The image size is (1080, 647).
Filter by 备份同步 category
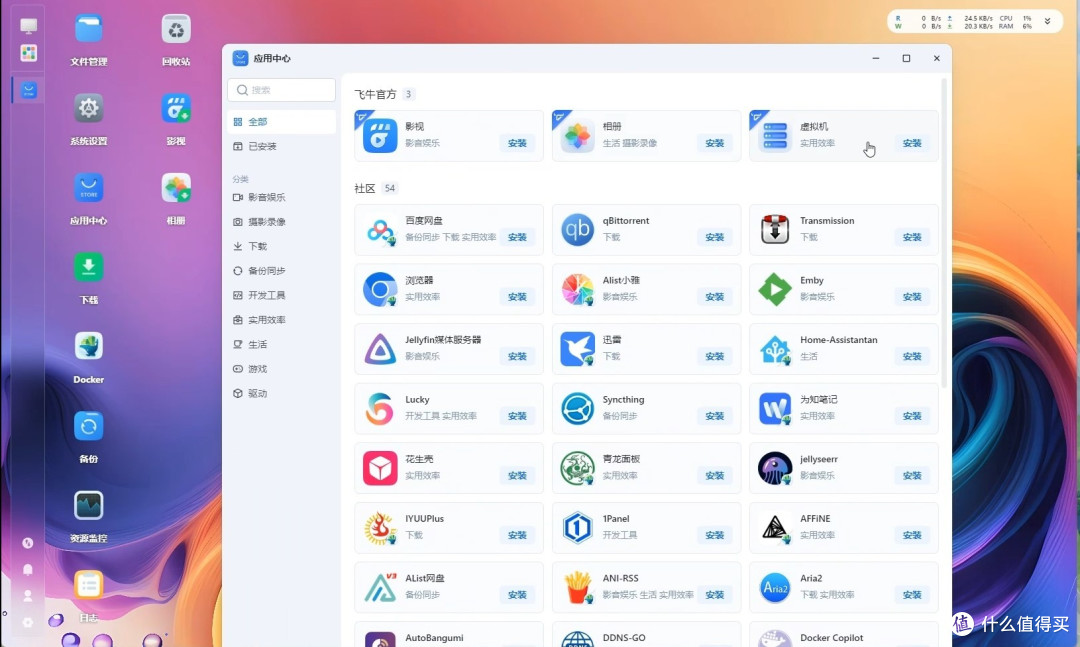[281, 271]
